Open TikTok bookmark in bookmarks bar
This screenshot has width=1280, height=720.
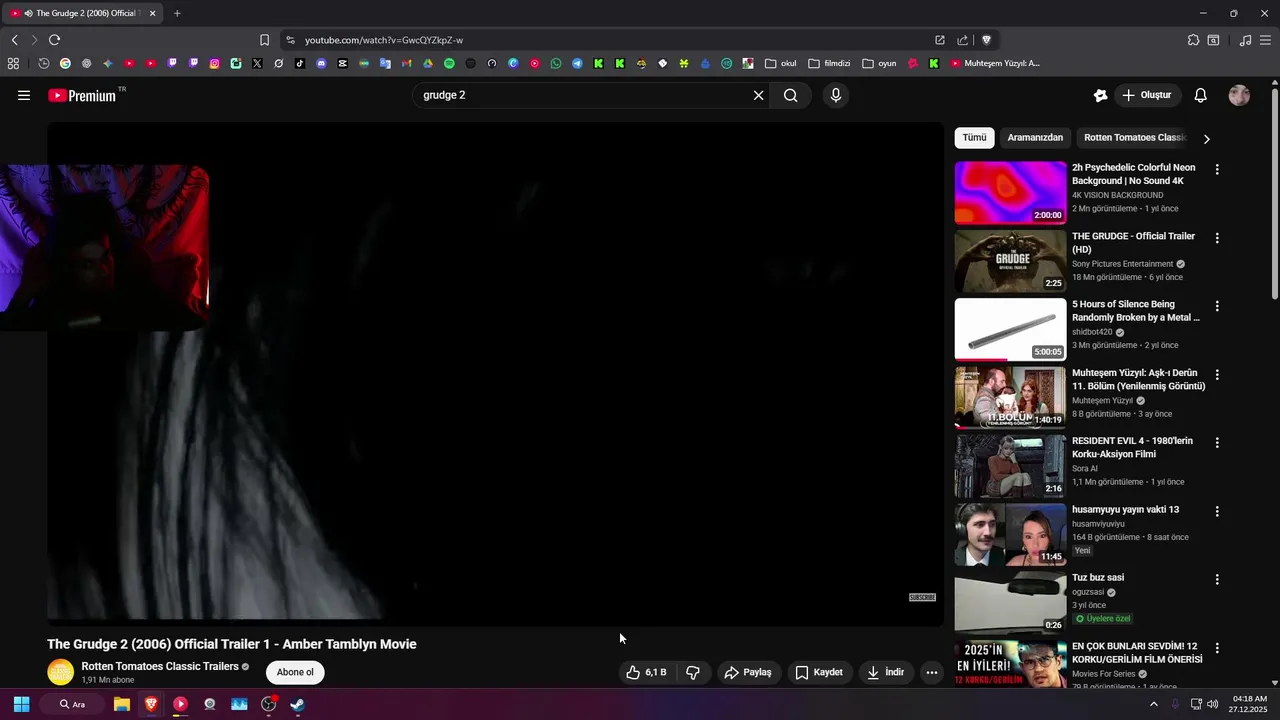click(x=300, y=63)
